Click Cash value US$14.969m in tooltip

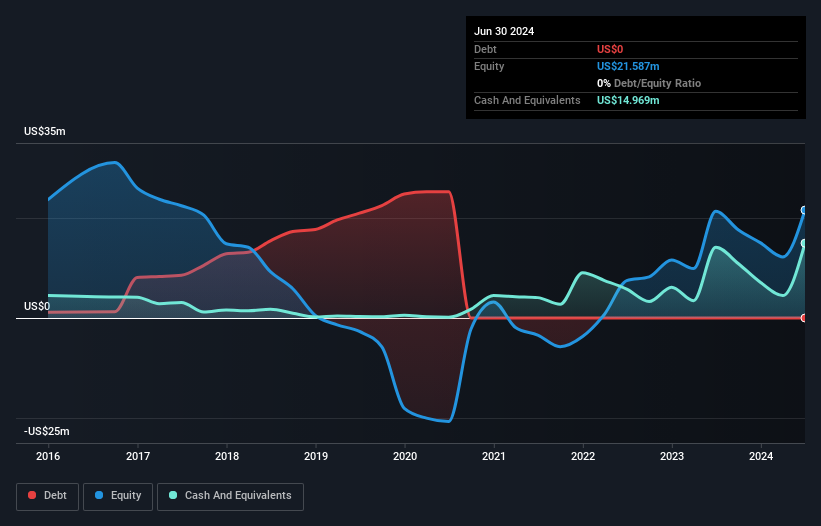(x=628, y=100)
